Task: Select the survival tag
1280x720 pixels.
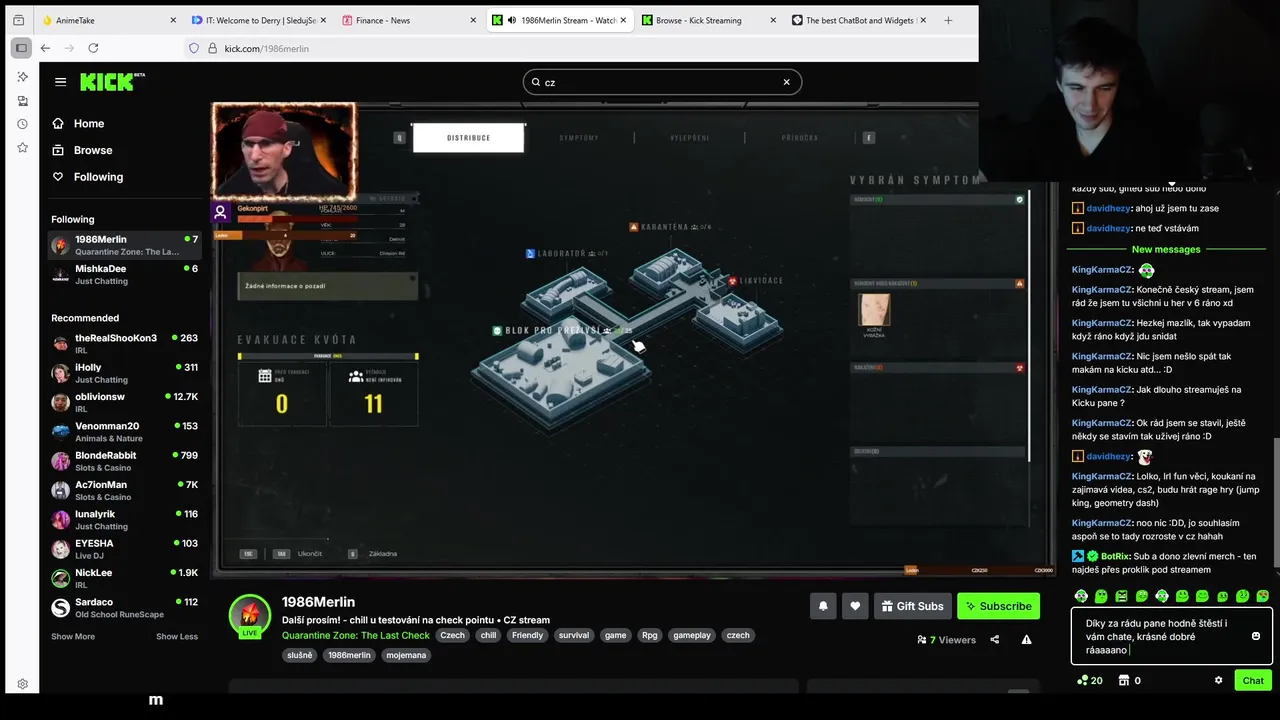Action: (574, 635)
